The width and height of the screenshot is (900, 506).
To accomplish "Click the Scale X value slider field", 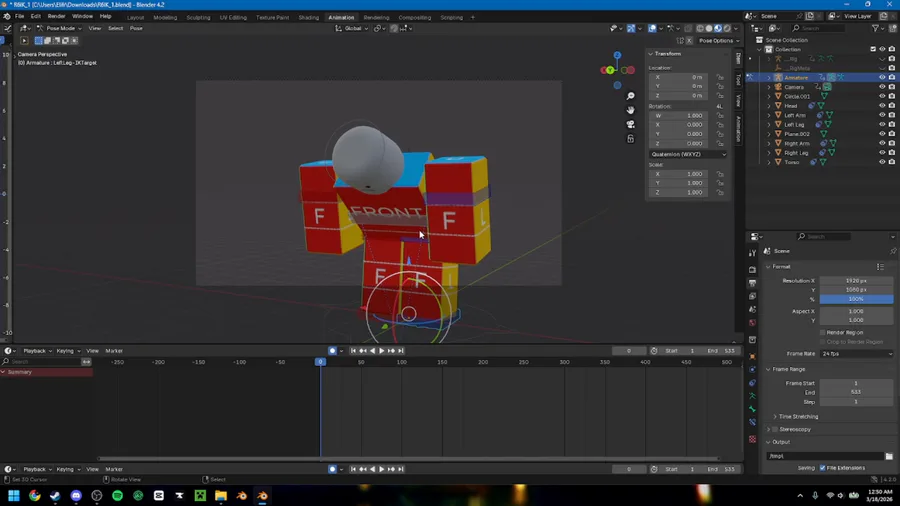I will tap(678, 174).
